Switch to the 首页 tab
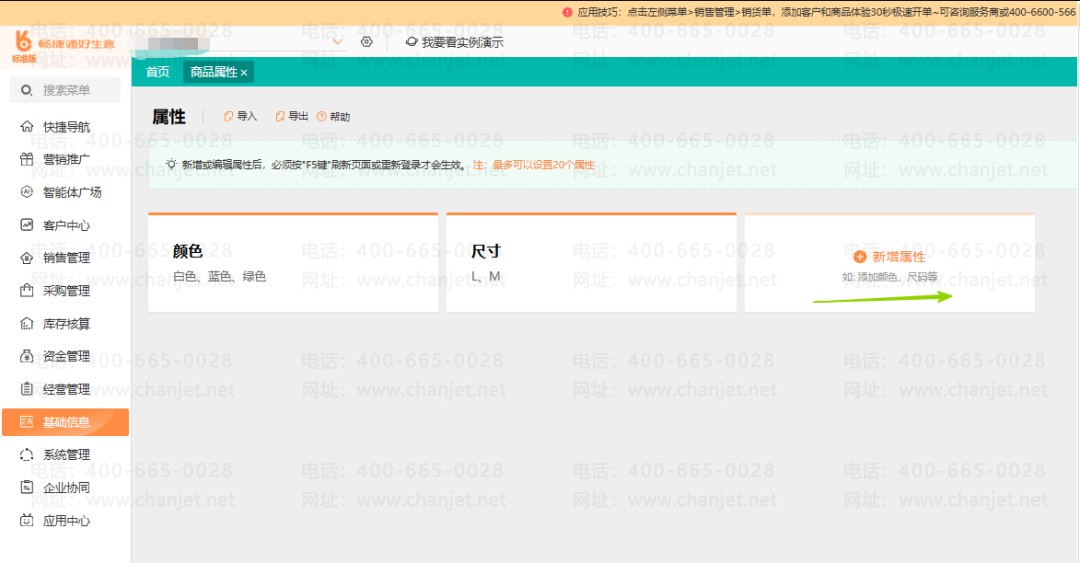1080x563 pixels. tap(158, 72)
